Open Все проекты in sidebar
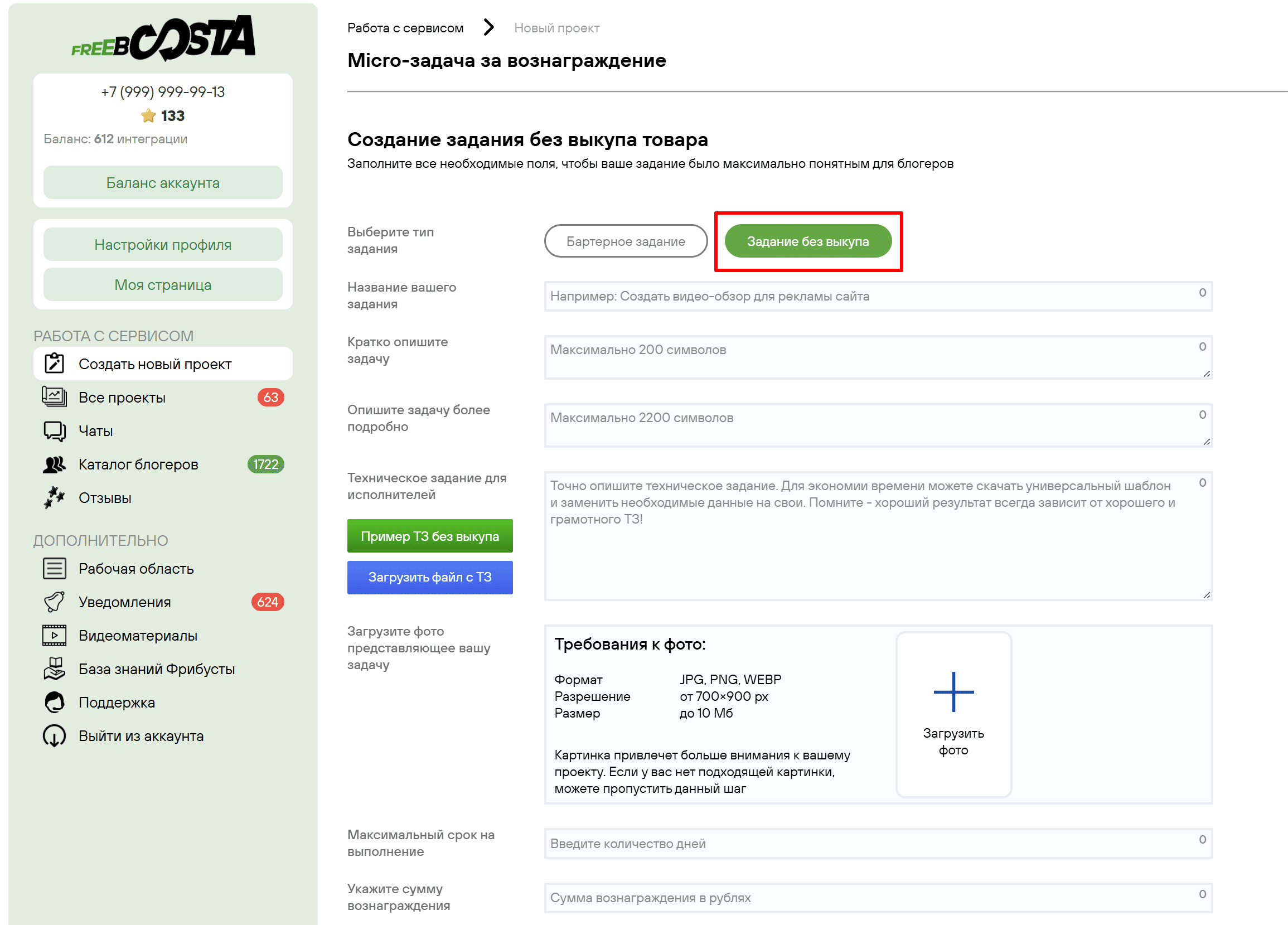 [163, 397]
